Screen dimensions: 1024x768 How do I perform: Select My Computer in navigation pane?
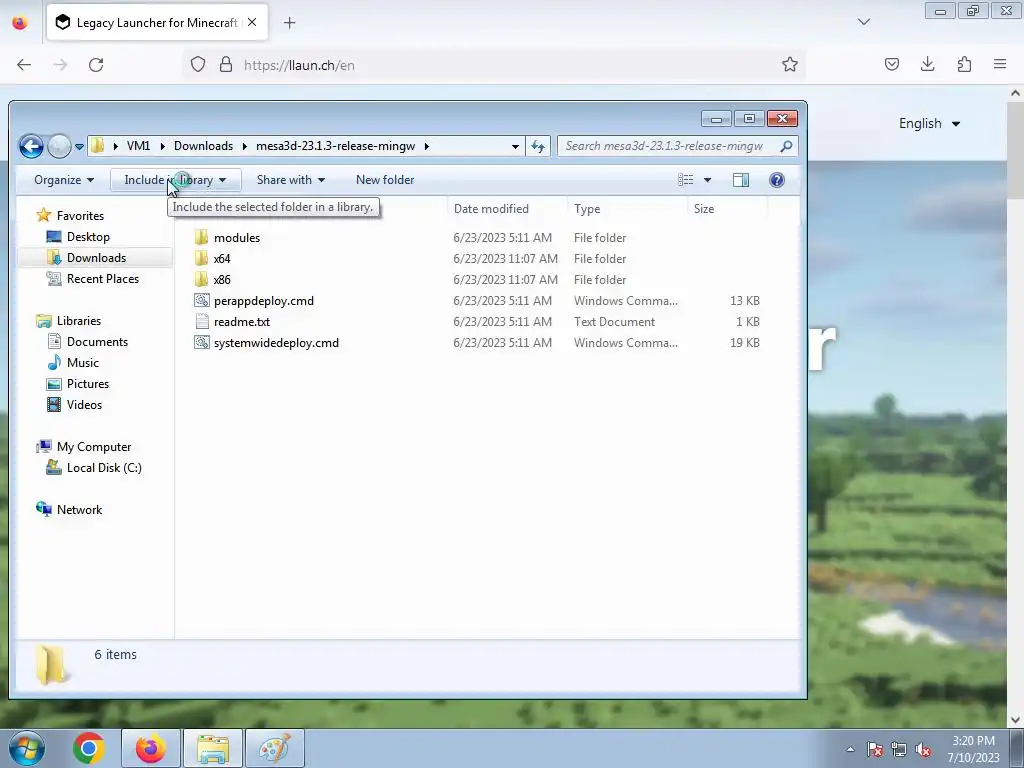tap(93, 447)
